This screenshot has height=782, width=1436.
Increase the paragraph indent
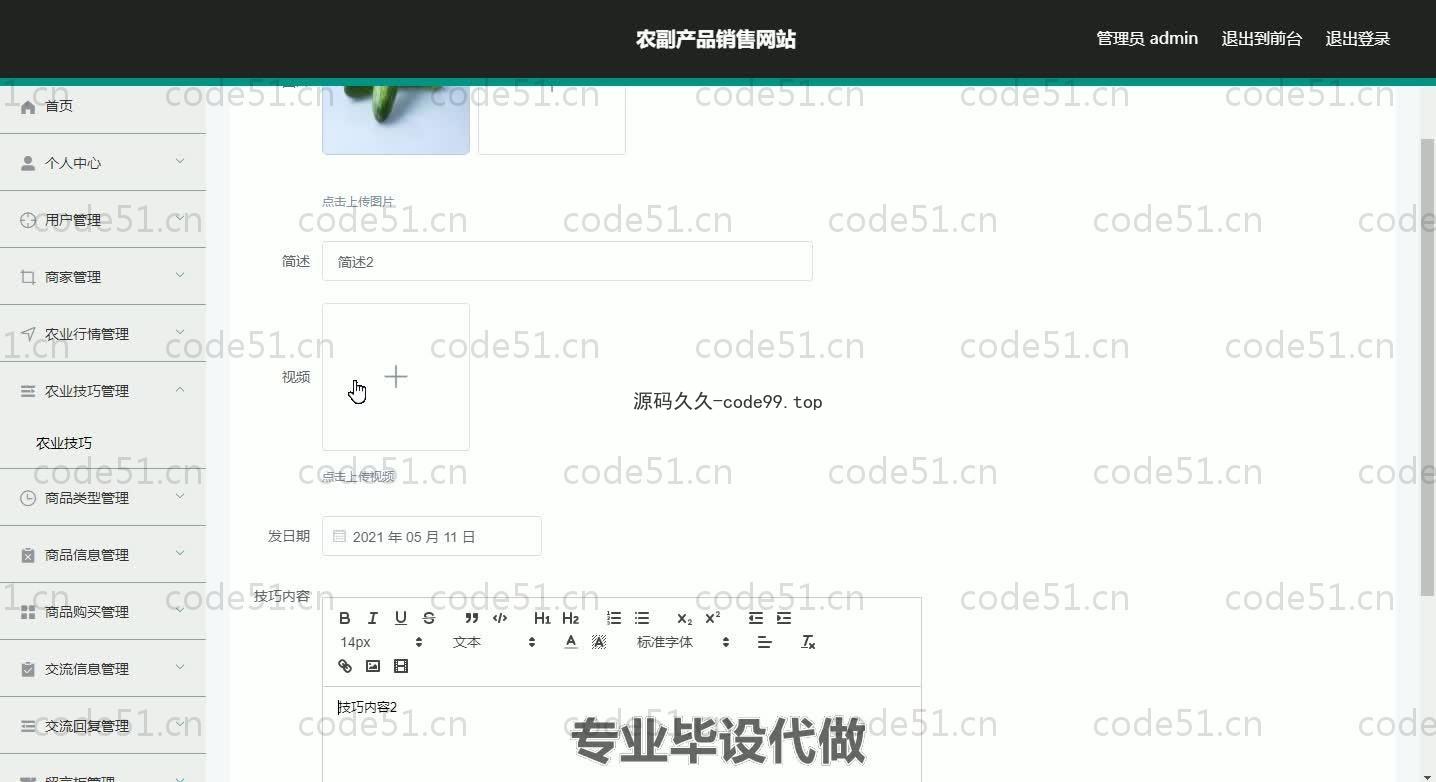tap(784, 618)
